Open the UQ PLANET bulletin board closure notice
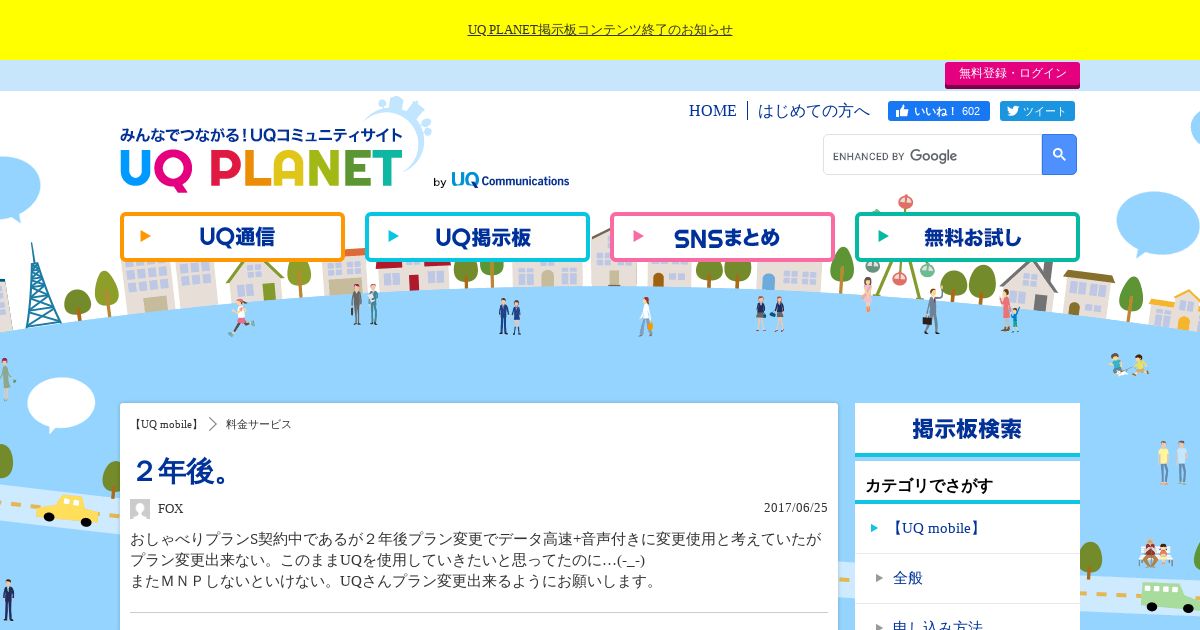Viewport: 1200px width, 630px height. pyautogui.click(x=600, y=30)
